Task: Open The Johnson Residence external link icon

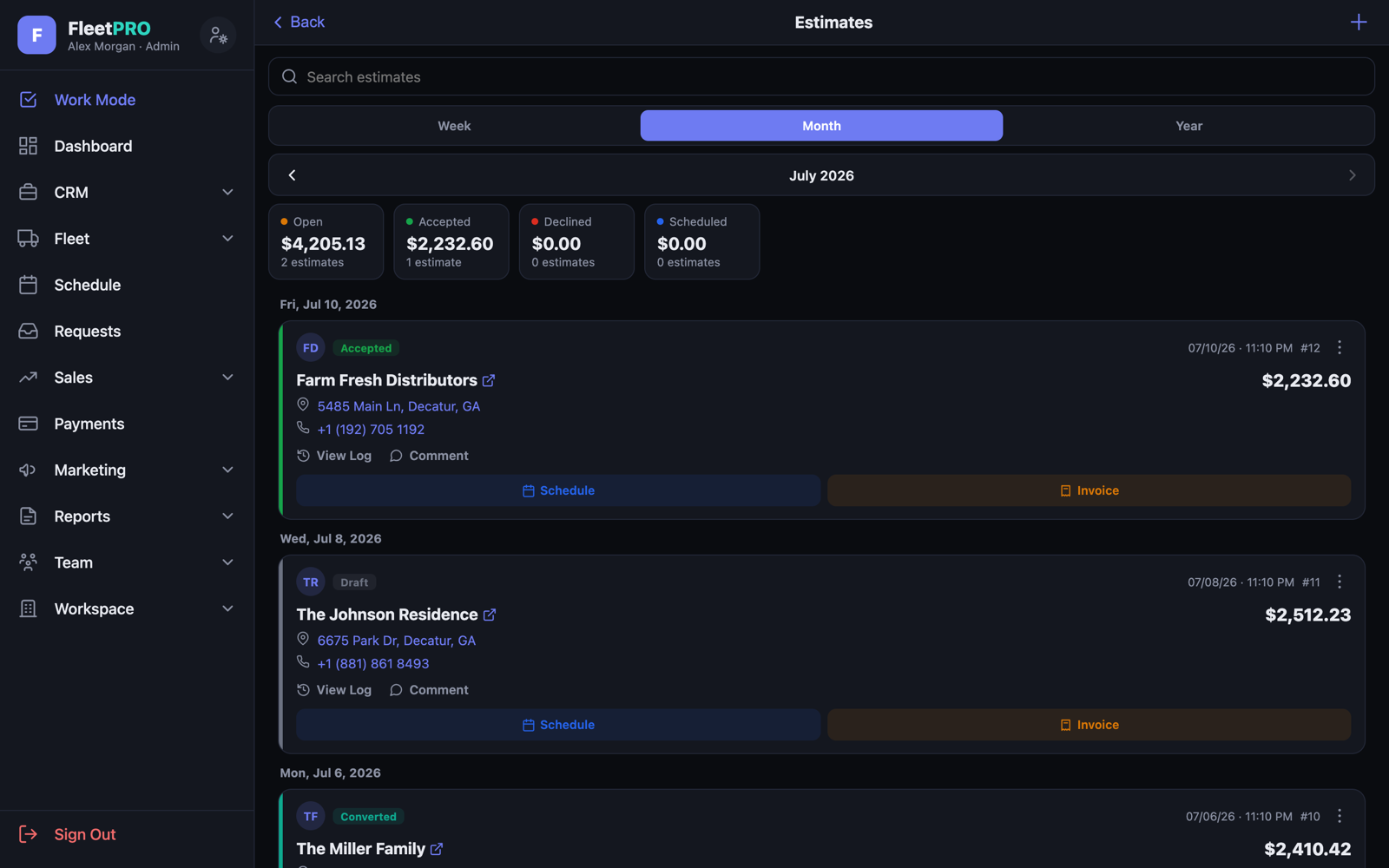Action: coord(490,615)
